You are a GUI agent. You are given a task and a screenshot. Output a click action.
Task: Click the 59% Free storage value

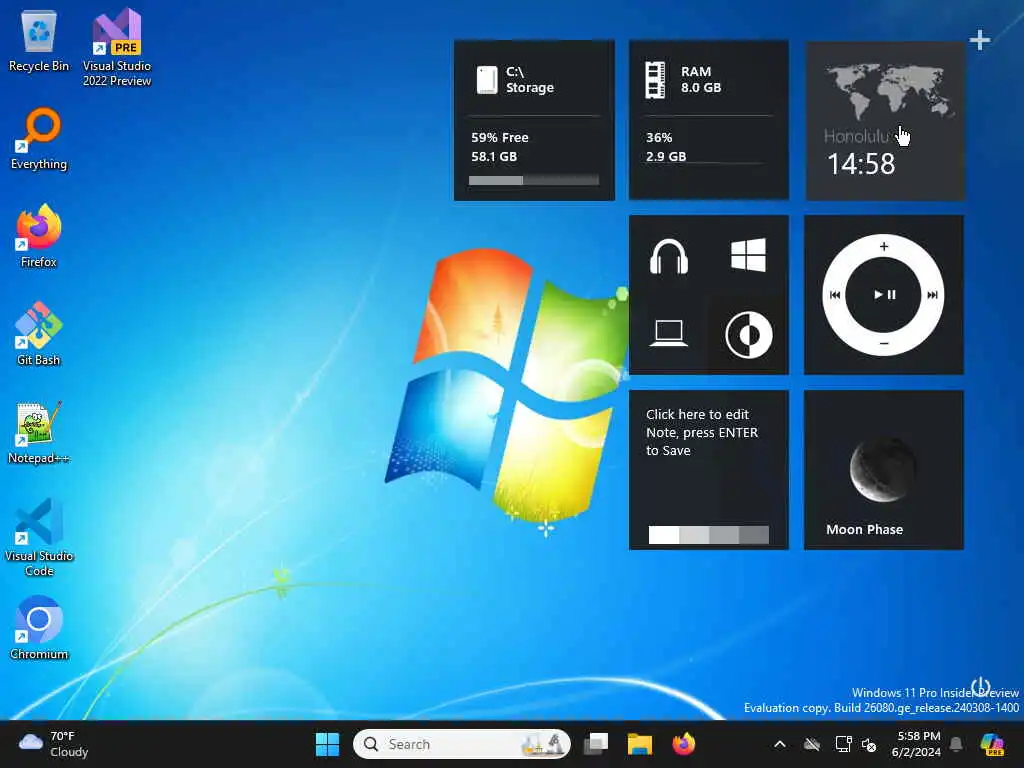point(500,138)
